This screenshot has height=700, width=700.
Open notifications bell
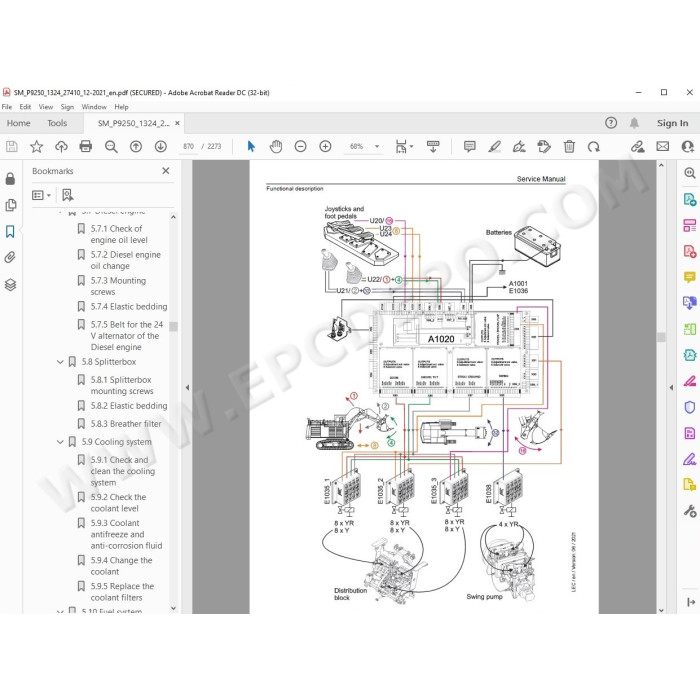point(634,123)
